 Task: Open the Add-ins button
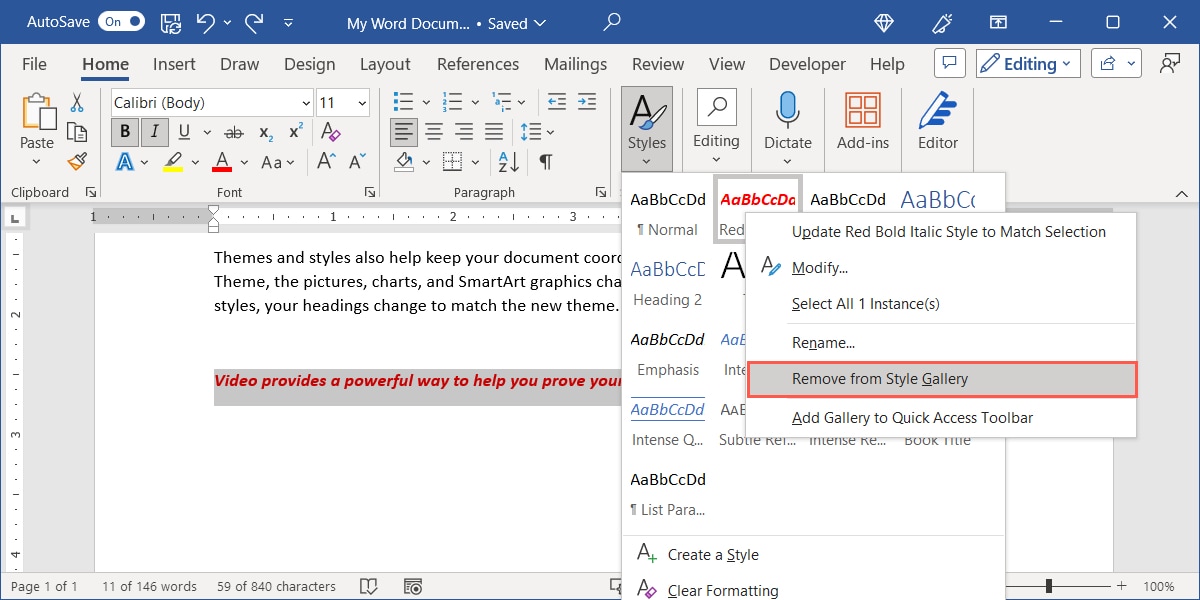[862, 120]
